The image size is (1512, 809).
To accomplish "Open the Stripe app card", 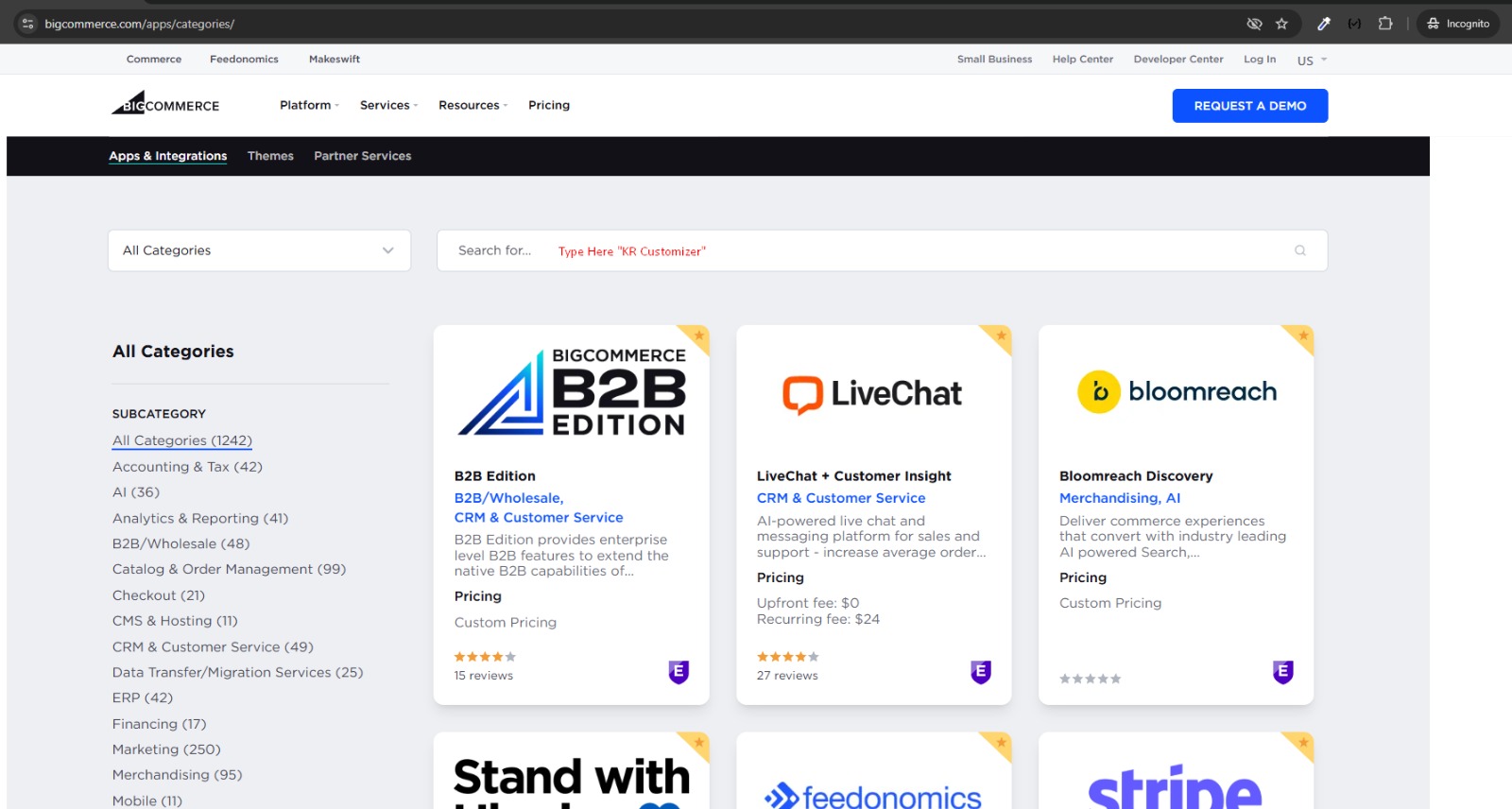I will tap(1177, 770).
